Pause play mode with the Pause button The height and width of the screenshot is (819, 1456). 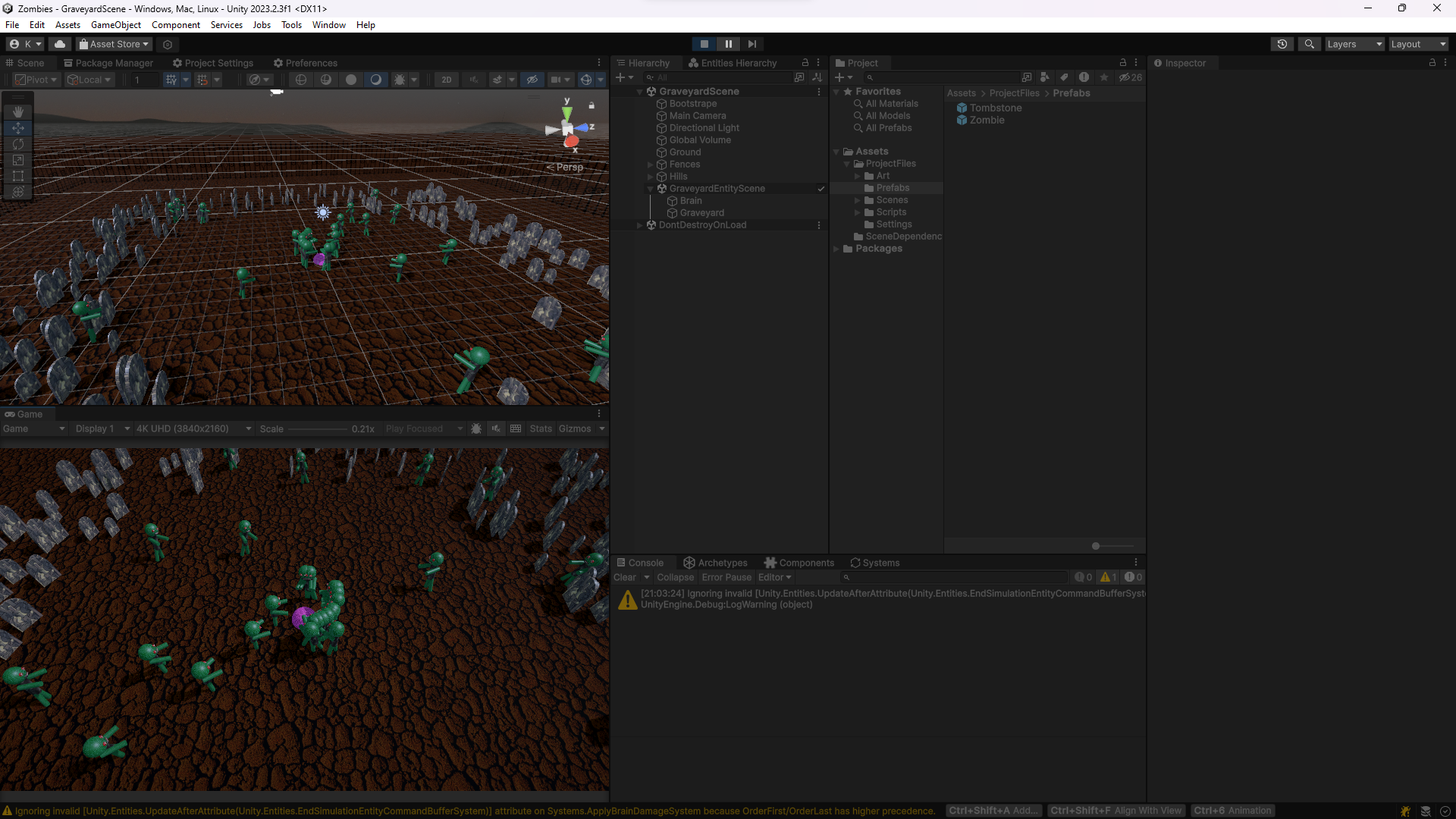point(728,44)
